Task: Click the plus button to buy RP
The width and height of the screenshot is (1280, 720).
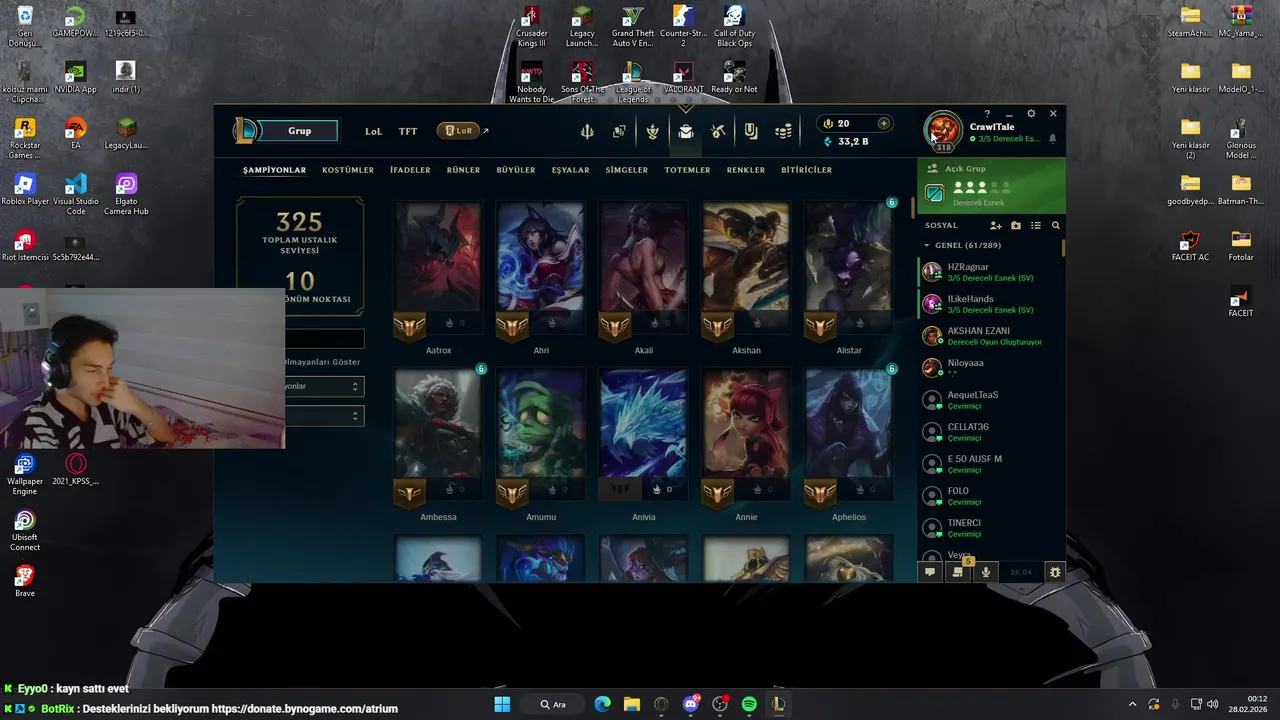Action: [x=883, y=123]
